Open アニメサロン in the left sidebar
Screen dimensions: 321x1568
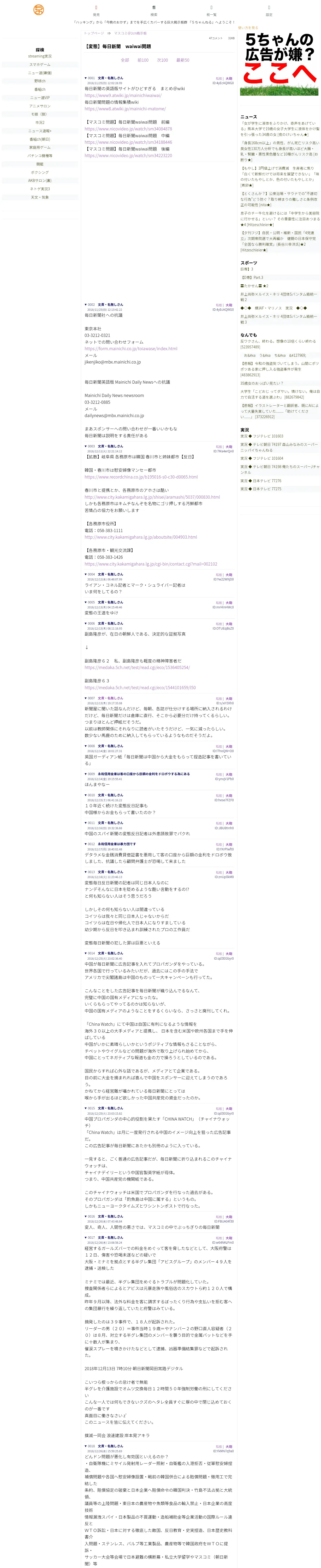40,106
